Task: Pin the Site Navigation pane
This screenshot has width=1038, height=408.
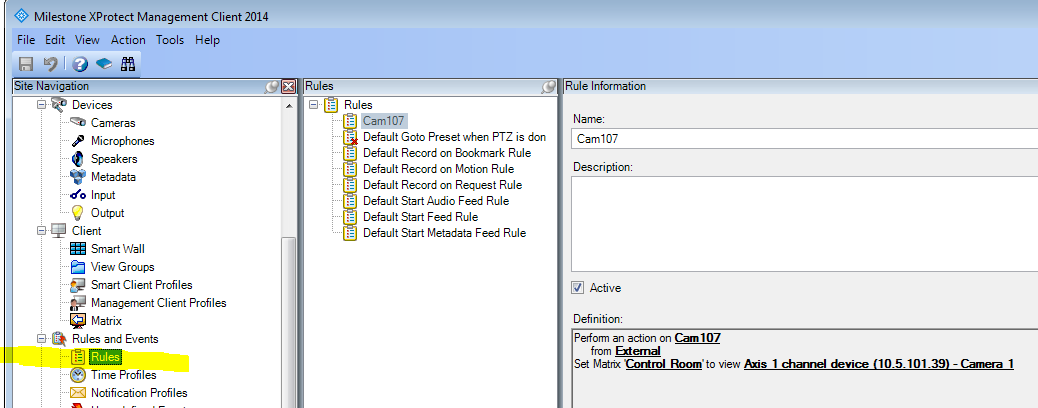Action: point(271,86)
